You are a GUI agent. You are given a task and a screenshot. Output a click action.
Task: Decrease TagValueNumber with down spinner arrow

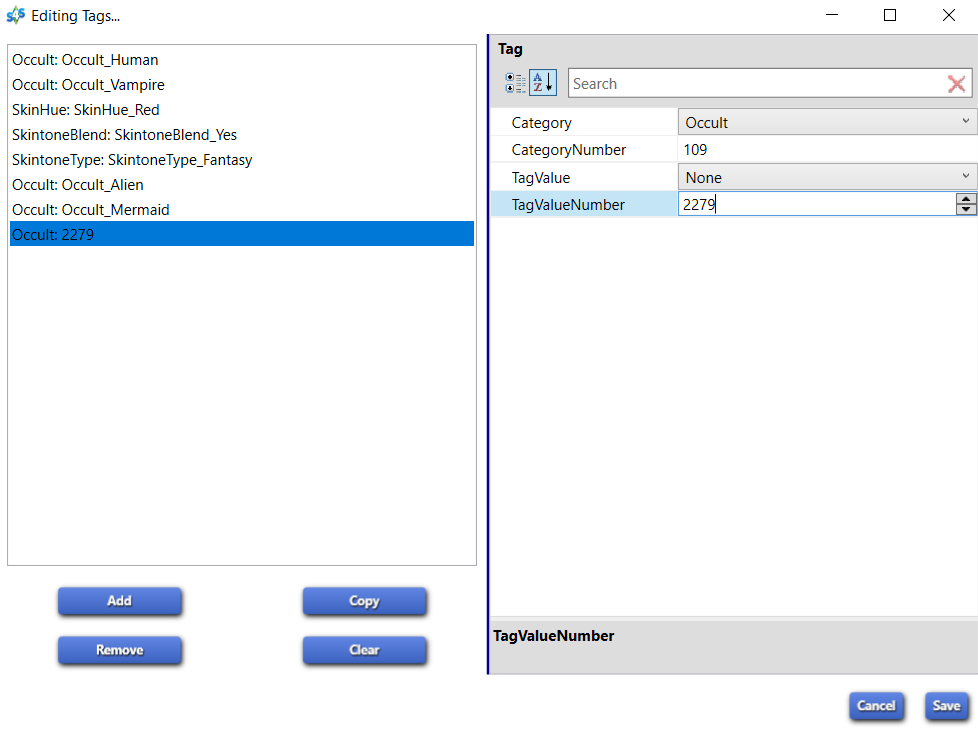click(966, 210)
